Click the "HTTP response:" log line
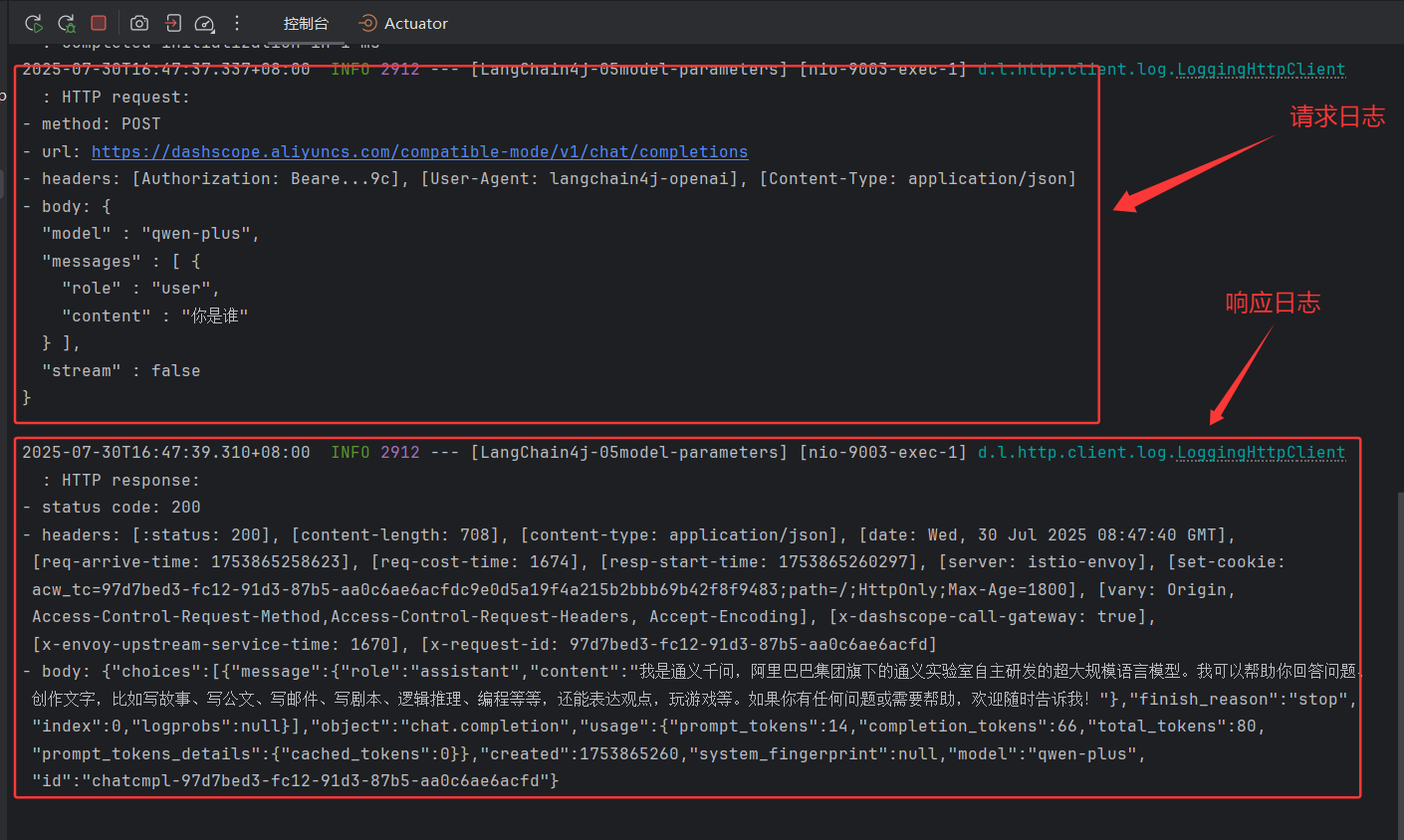Viewport: 1404px width, 840px height. click(x=129, y=480)
